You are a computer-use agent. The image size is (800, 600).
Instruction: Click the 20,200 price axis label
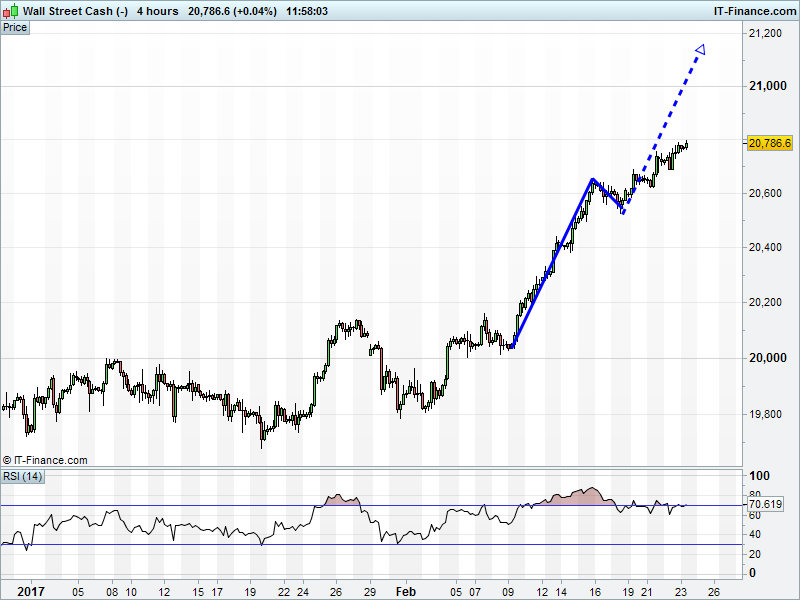click(765, 303)
